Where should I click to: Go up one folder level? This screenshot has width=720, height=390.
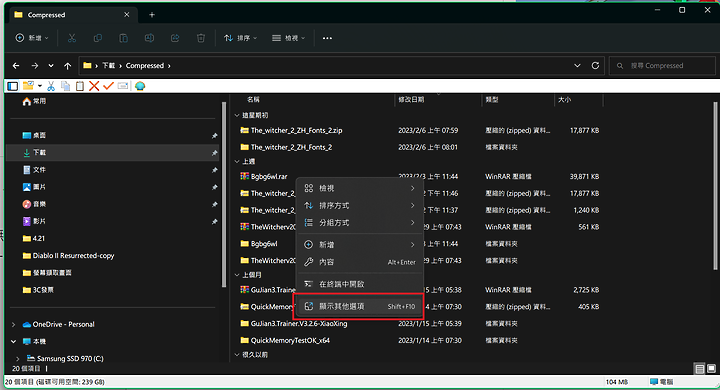(x=68, y=66)
